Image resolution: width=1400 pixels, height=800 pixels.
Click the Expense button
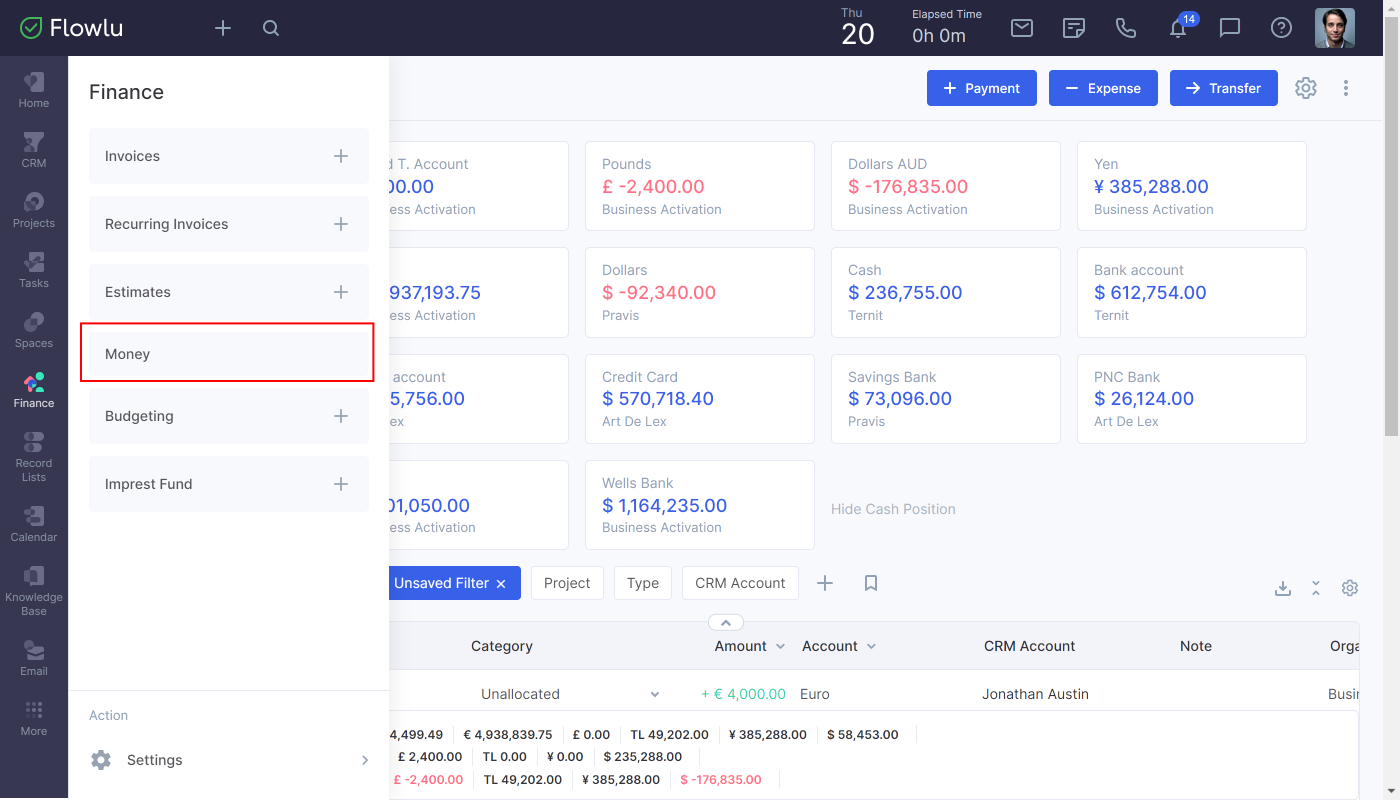coord(1103,88)
